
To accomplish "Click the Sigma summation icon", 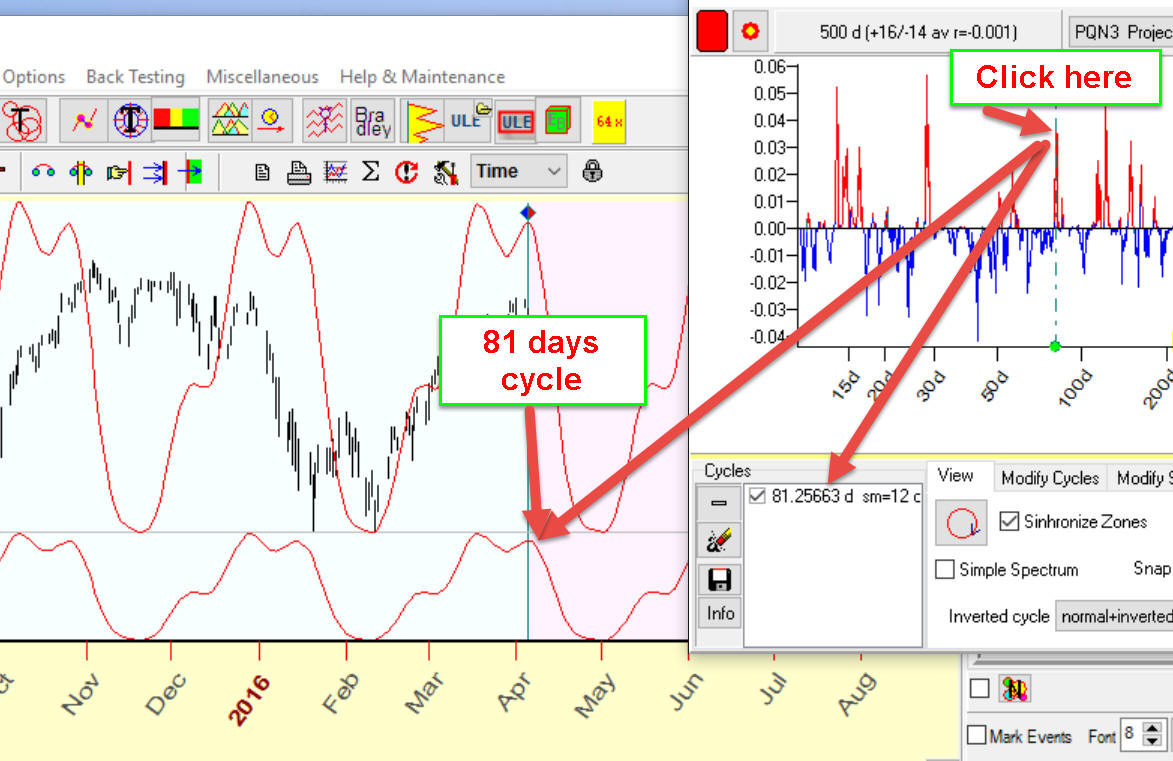I will [x=370, y=171].
